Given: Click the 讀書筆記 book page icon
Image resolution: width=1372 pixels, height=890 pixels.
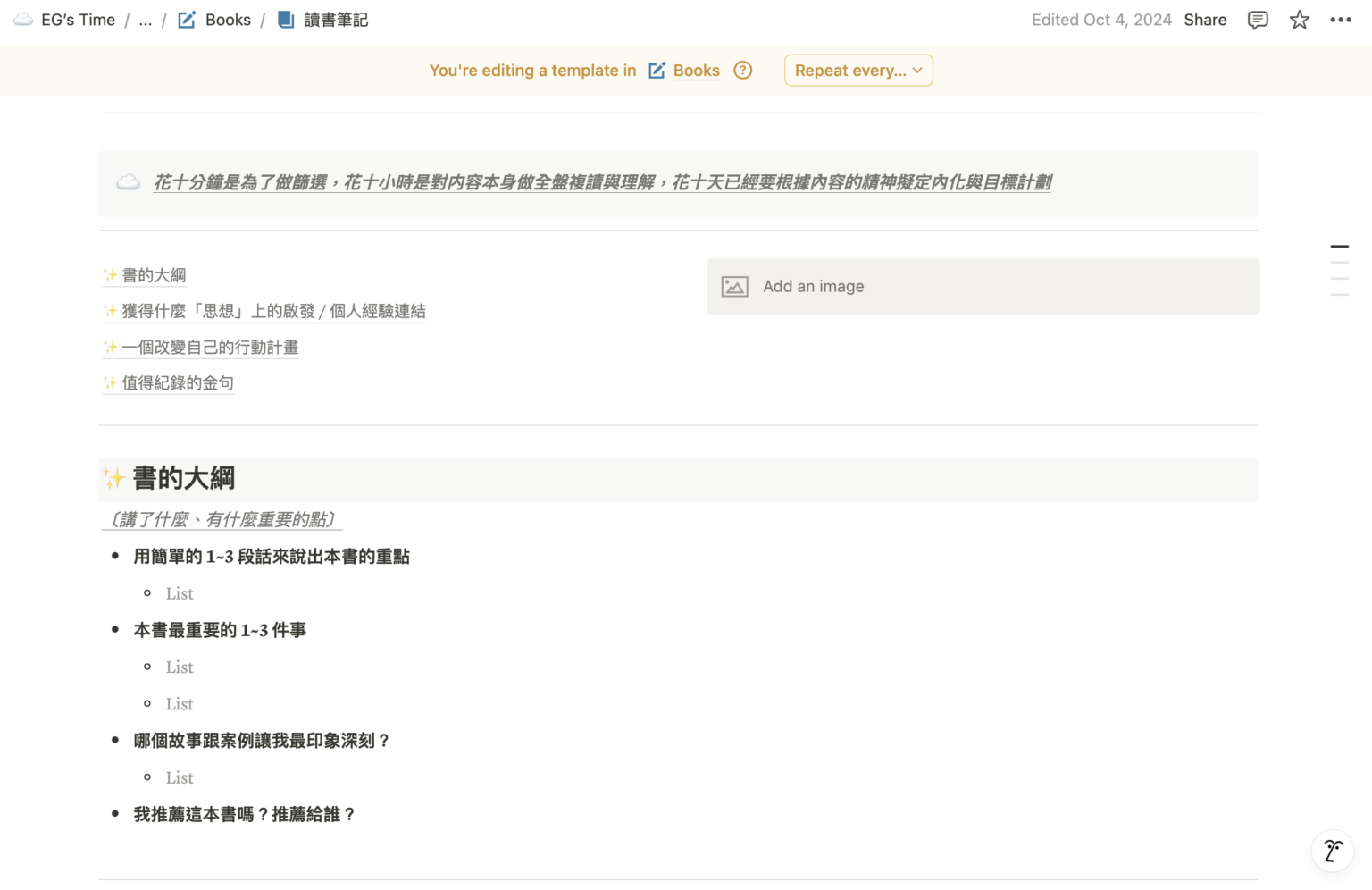Looking at the screenshot, I should pos(286,20).
